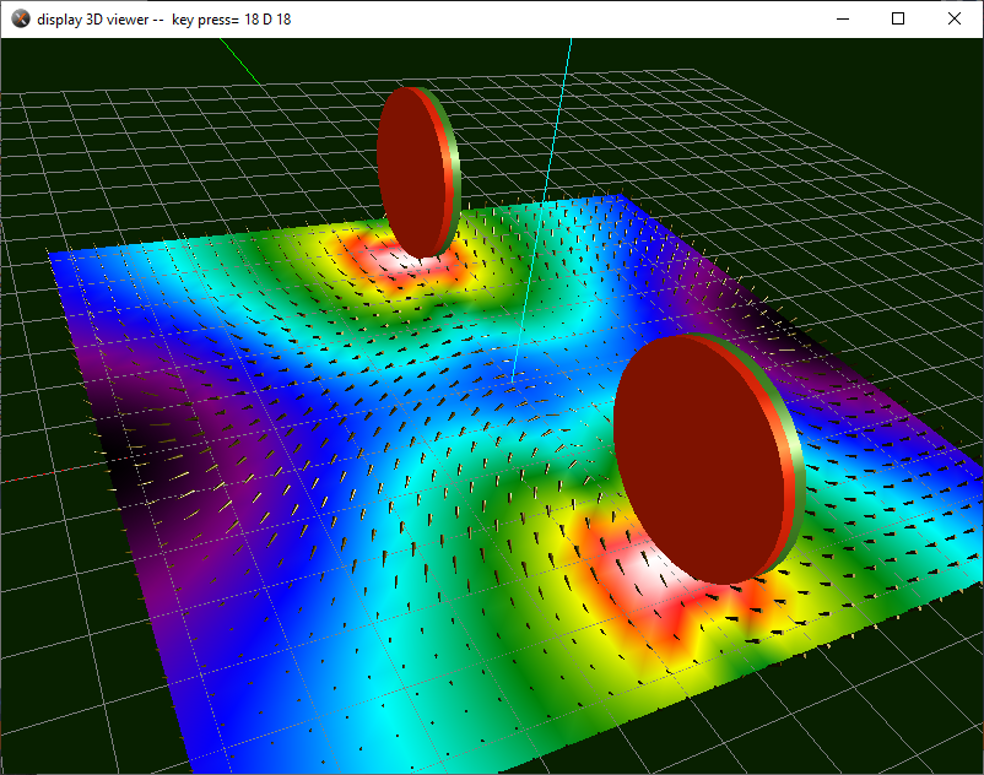Maximize the 3D viewer window

pos(898,19)
